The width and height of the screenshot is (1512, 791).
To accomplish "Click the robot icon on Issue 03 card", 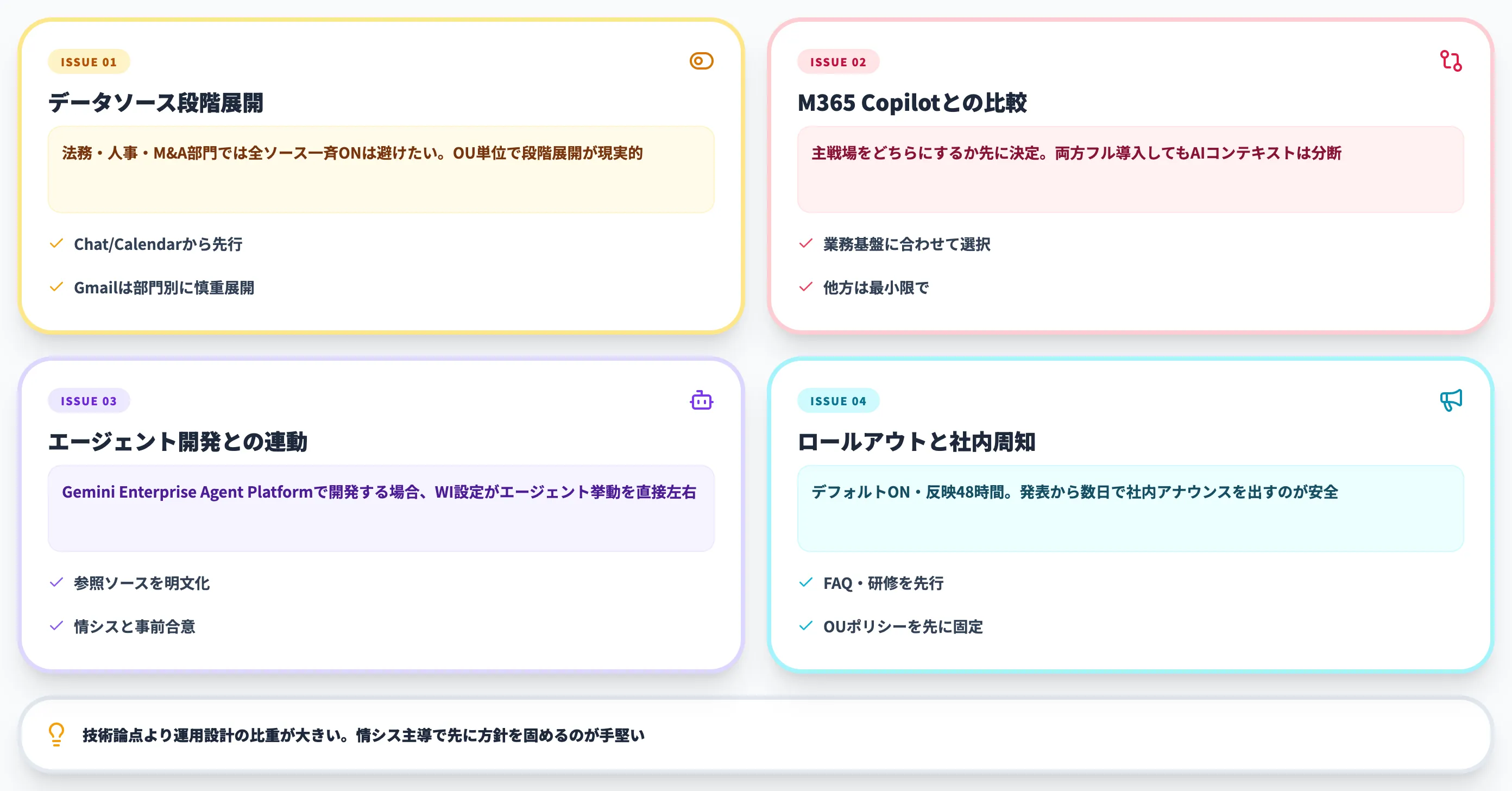I will tap(701, 400).
